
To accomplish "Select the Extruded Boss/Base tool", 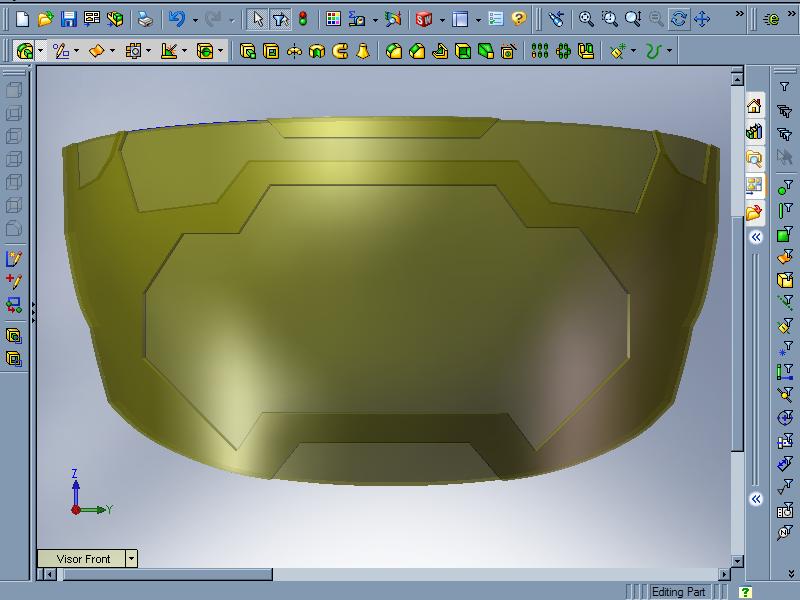I will [247, 51].
